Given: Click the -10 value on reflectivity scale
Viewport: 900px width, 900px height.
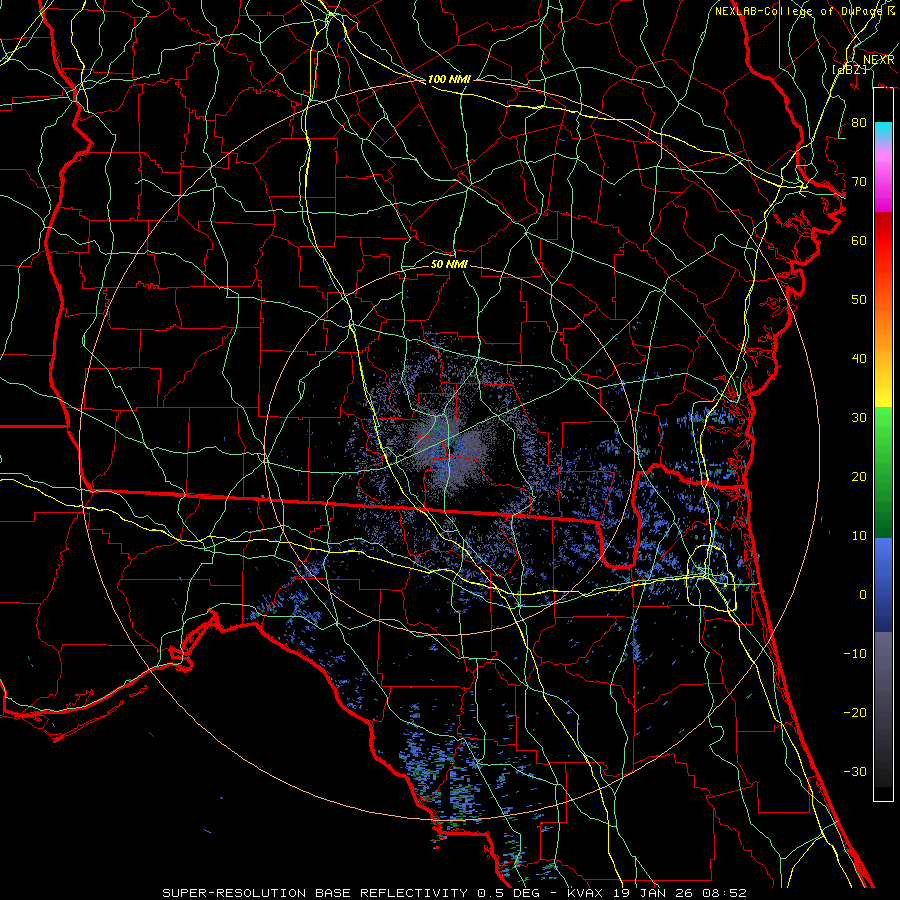Looking at the screenshot, I should tap(855, 654).
